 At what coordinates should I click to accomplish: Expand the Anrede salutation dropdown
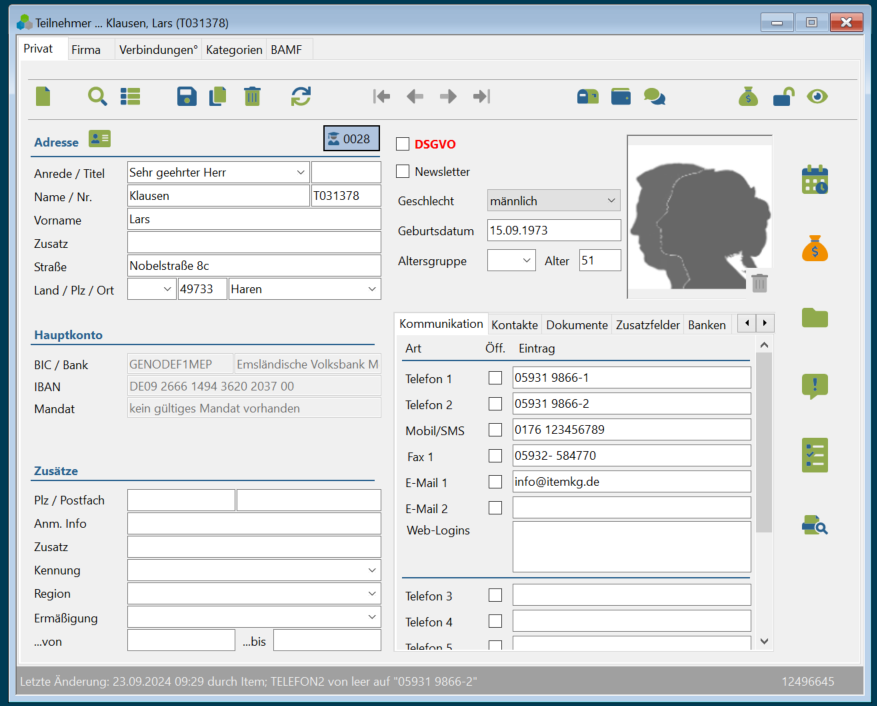(300, 172)
